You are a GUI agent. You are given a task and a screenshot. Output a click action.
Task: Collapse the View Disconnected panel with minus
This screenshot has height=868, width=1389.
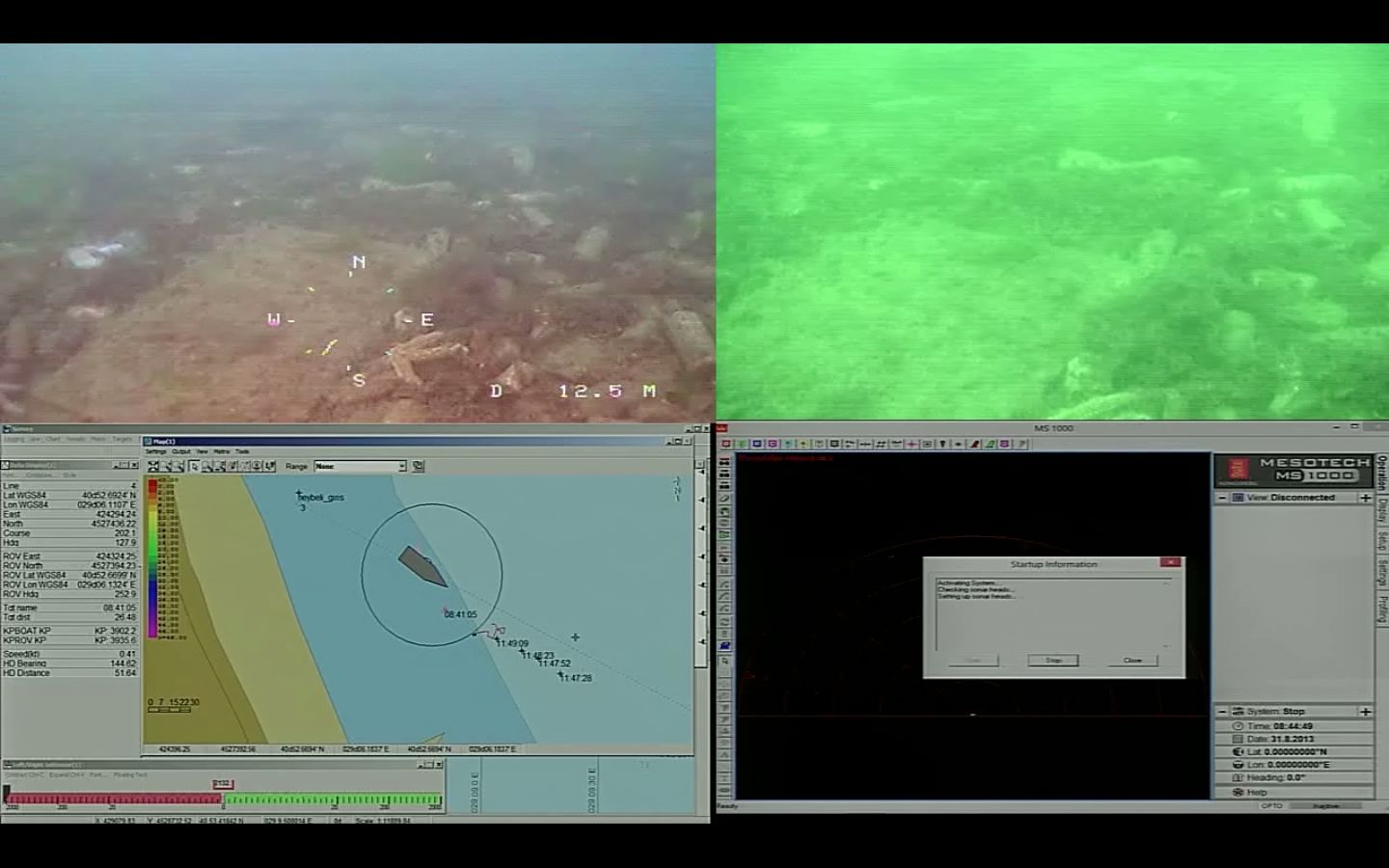pos(1223,498)
